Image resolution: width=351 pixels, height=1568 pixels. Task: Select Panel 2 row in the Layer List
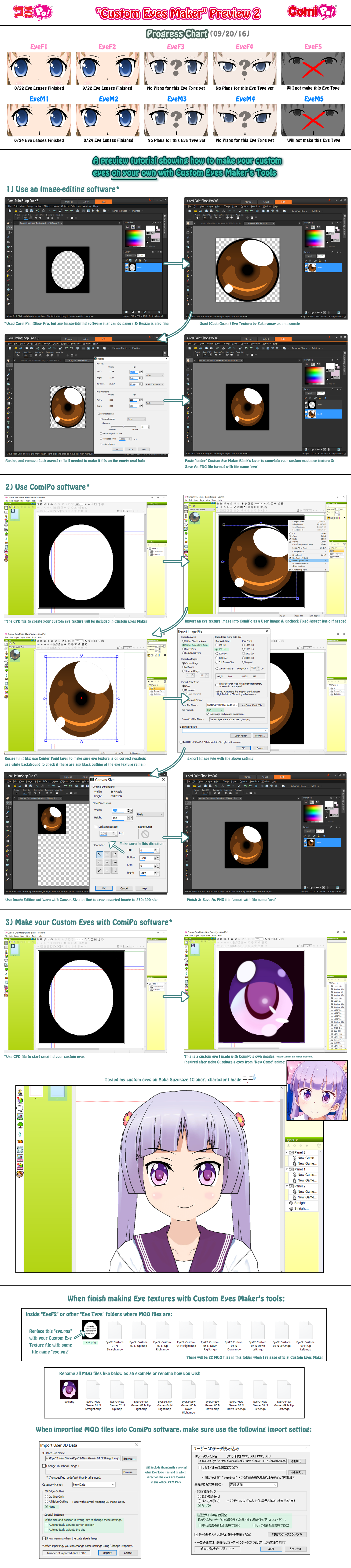point(302,1186)
